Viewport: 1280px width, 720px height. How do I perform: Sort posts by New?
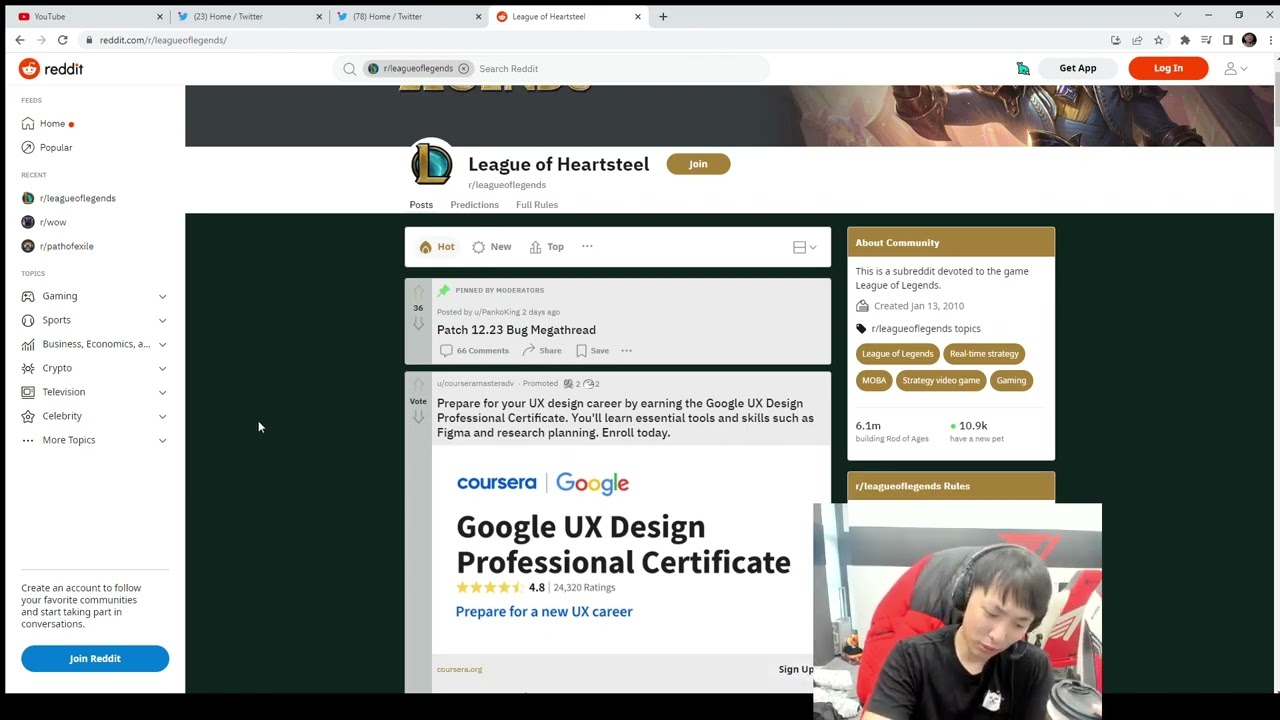tap(492, 247)
